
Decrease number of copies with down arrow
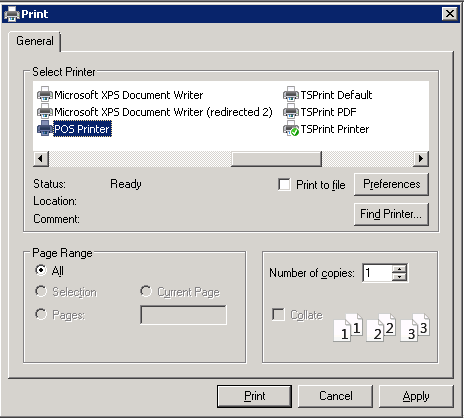(x=399, y=277)
